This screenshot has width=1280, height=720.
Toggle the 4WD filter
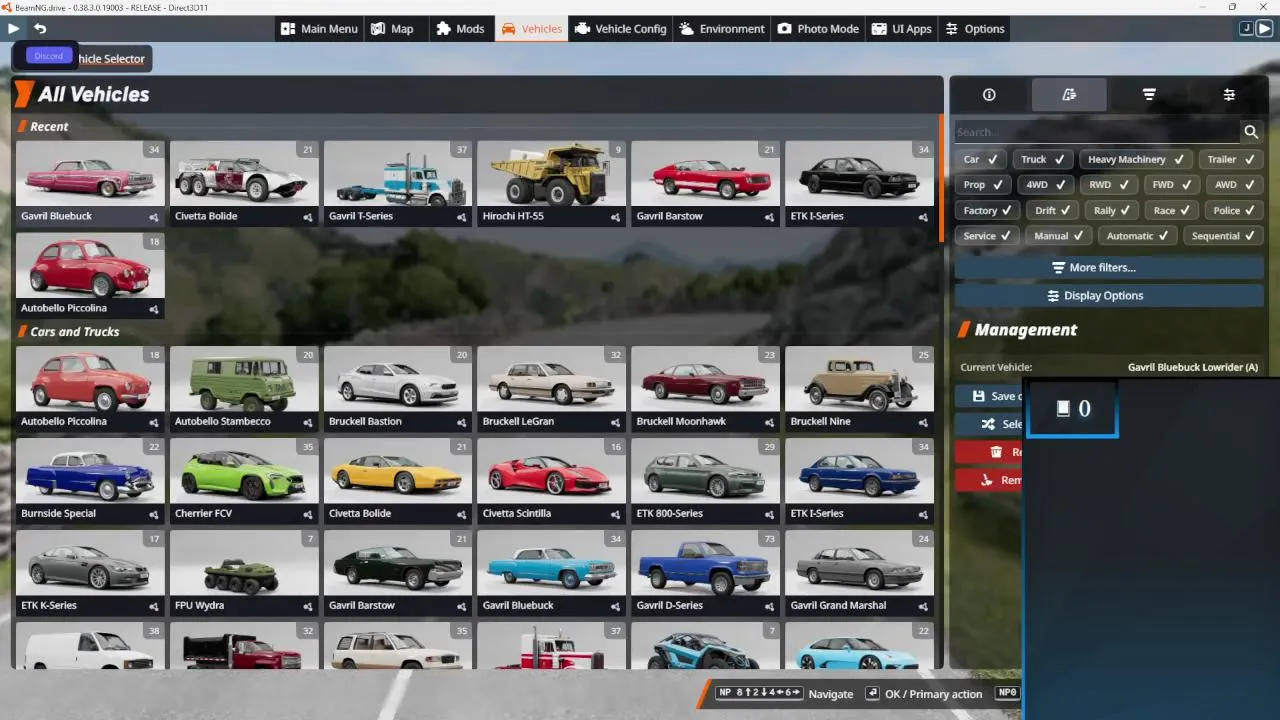pyautogui.click(x=1046, y=185)
